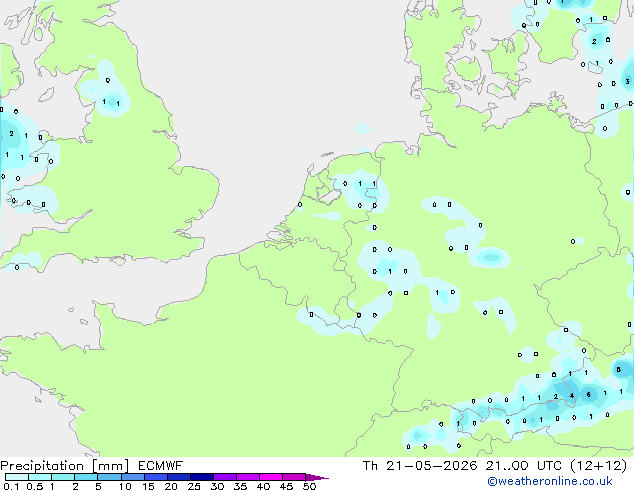Click the "0.1" legend scale label
The height and width of the screenshot is (490, 634).
(11, 486)
